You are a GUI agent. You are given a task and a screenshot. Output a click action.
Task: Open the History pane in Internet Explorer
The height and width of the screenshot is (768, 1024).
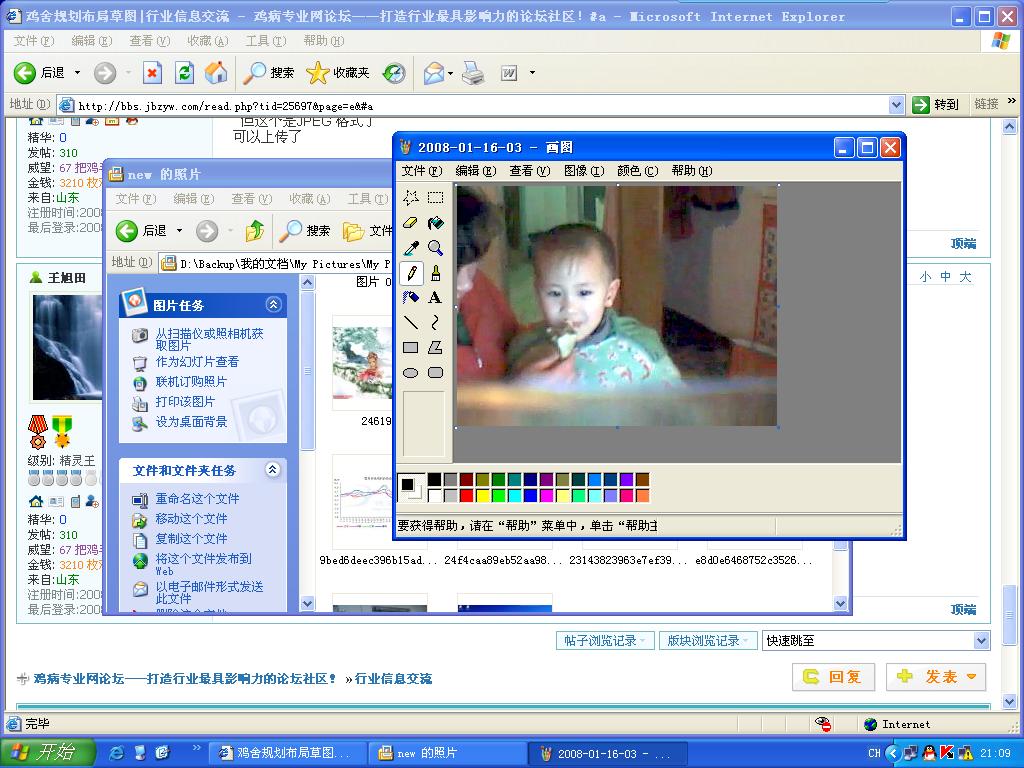coord(394,72)
